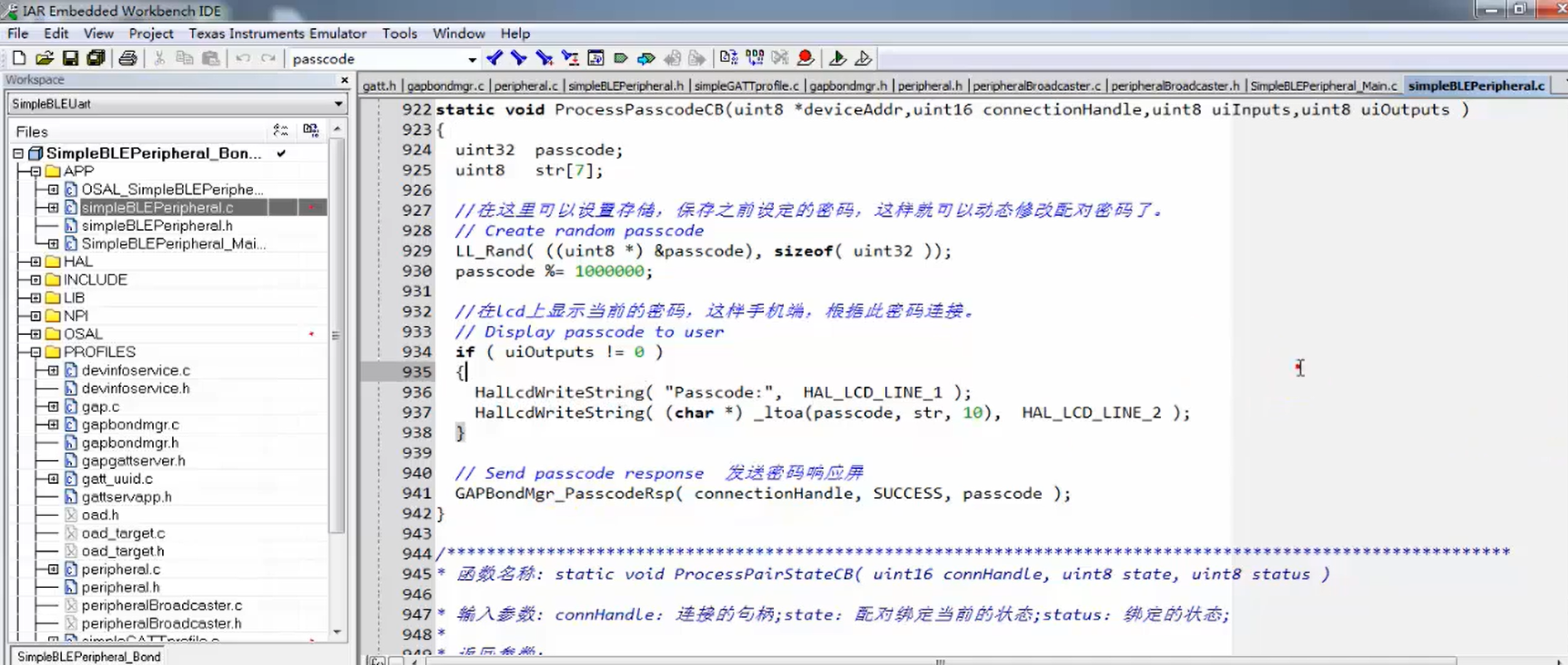Click the Replace toolbar icon
The image size is (1568, 665).
tap(570, 58)
